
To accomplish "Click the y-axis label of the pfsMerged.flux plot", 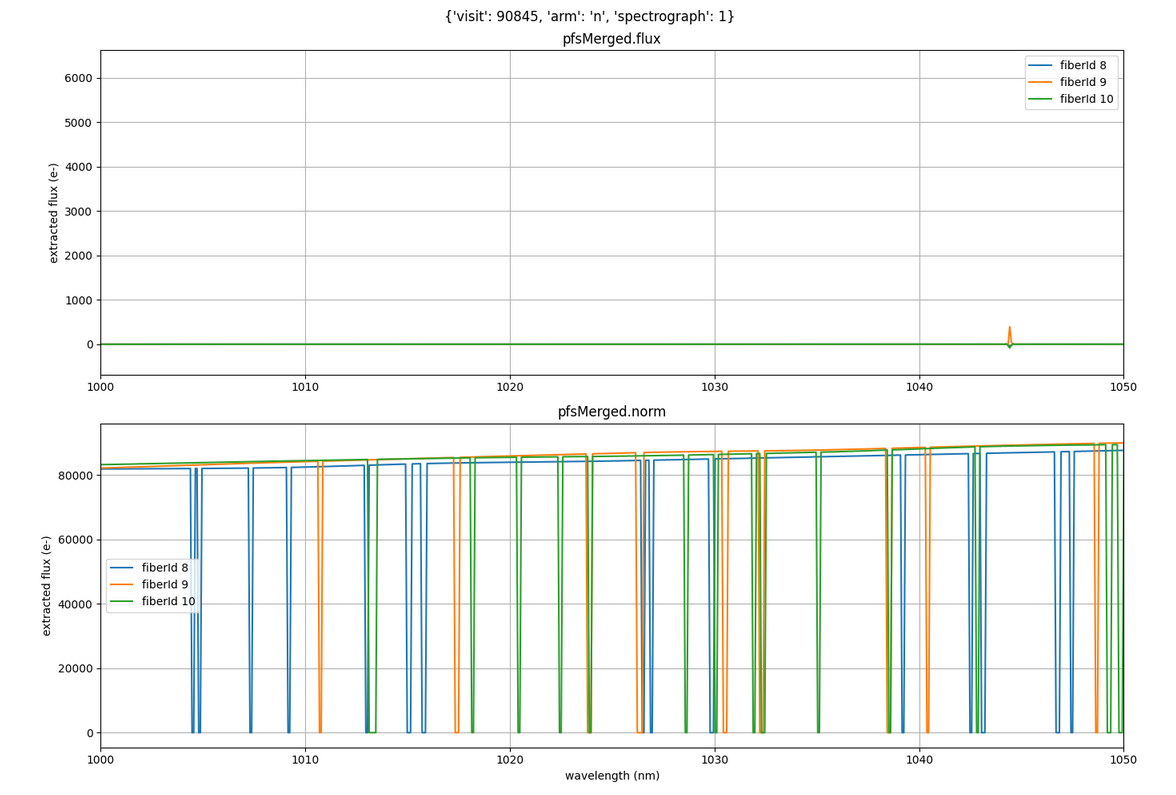I will pos(55,213).
